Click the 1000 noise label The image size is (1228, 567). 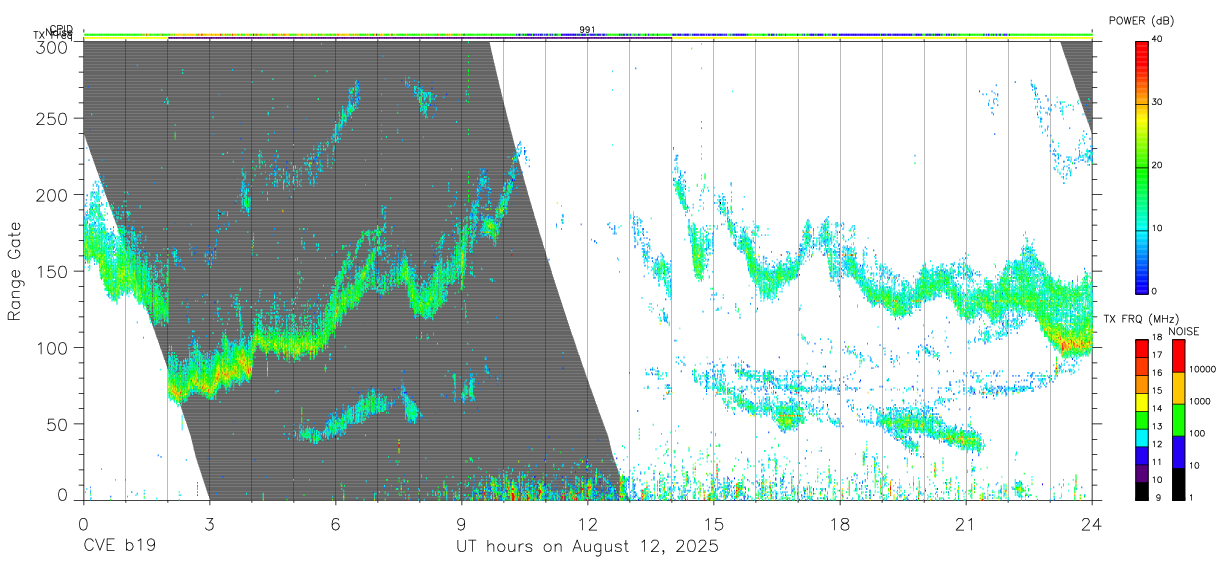point(1201,401)
